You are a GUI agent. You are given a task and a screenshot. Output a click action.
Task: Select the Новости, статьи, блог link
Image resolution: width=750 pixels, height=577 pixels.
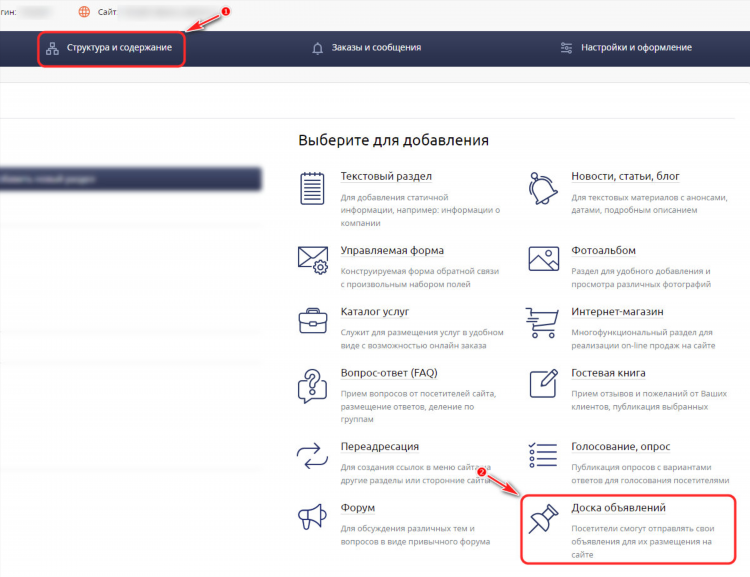625,177
